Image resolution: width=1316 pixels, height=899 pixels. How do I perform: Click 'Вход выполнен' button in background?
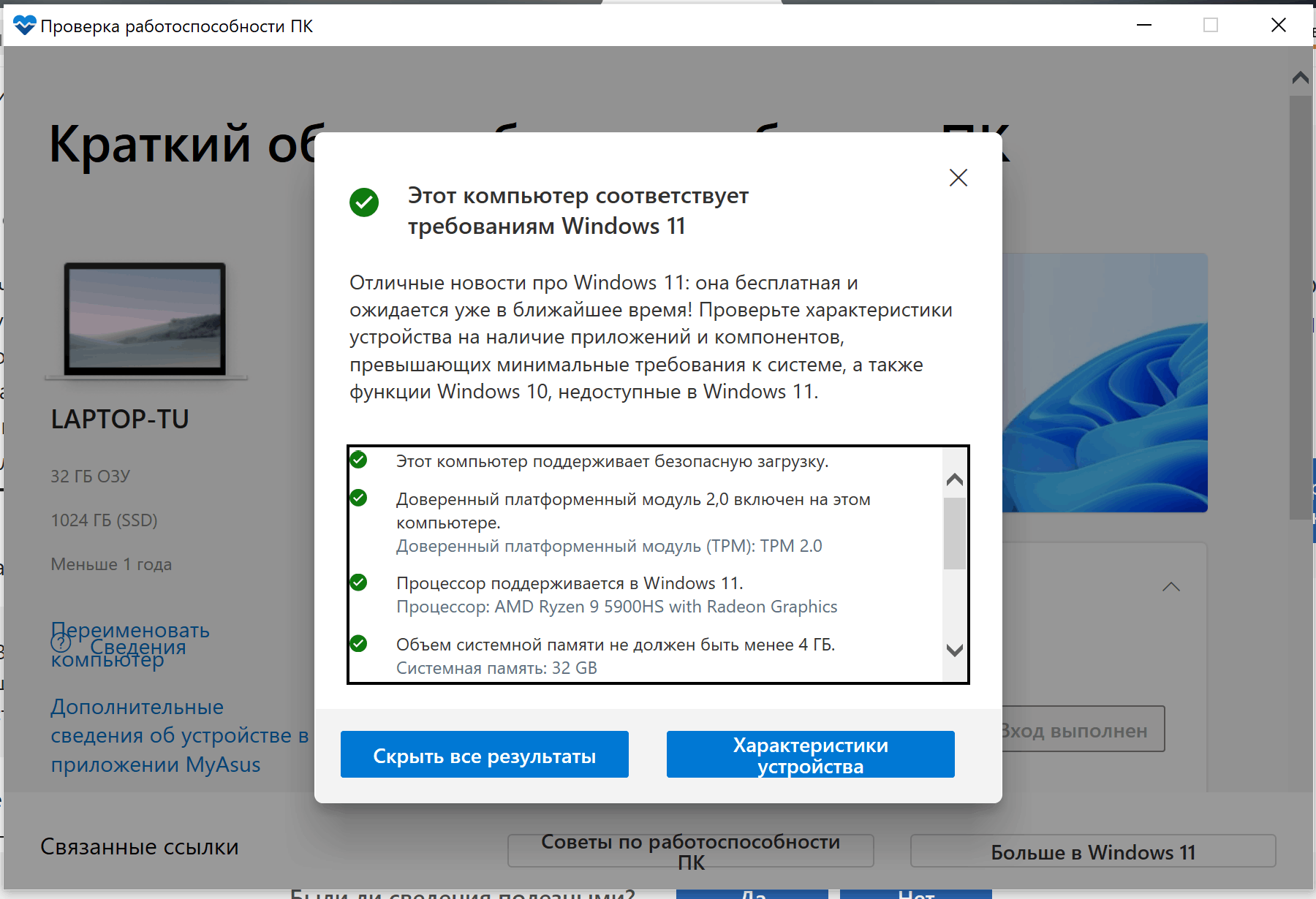pos(1084,729)
